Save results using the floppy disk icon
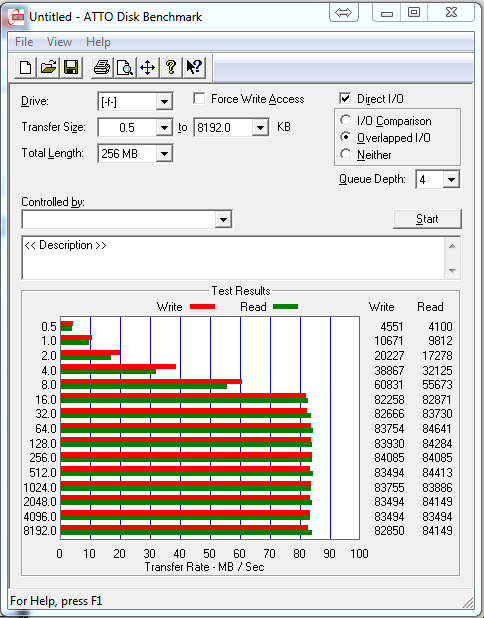Viewport: 484px width, 618px height. [x=71, y=67]
